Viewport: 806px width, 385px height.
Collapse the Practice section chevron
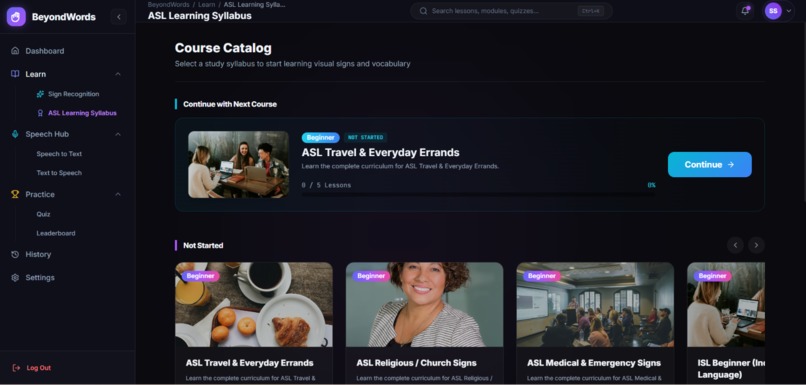pyautogui.click(x=118, y=194)
